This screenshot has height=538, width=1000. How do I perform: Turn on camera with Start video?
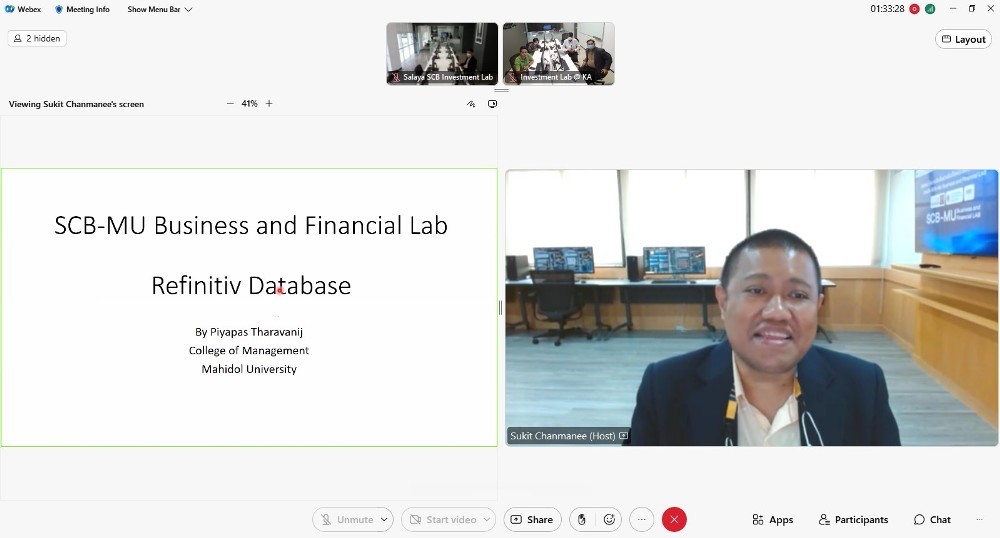(x=441, y=520)
